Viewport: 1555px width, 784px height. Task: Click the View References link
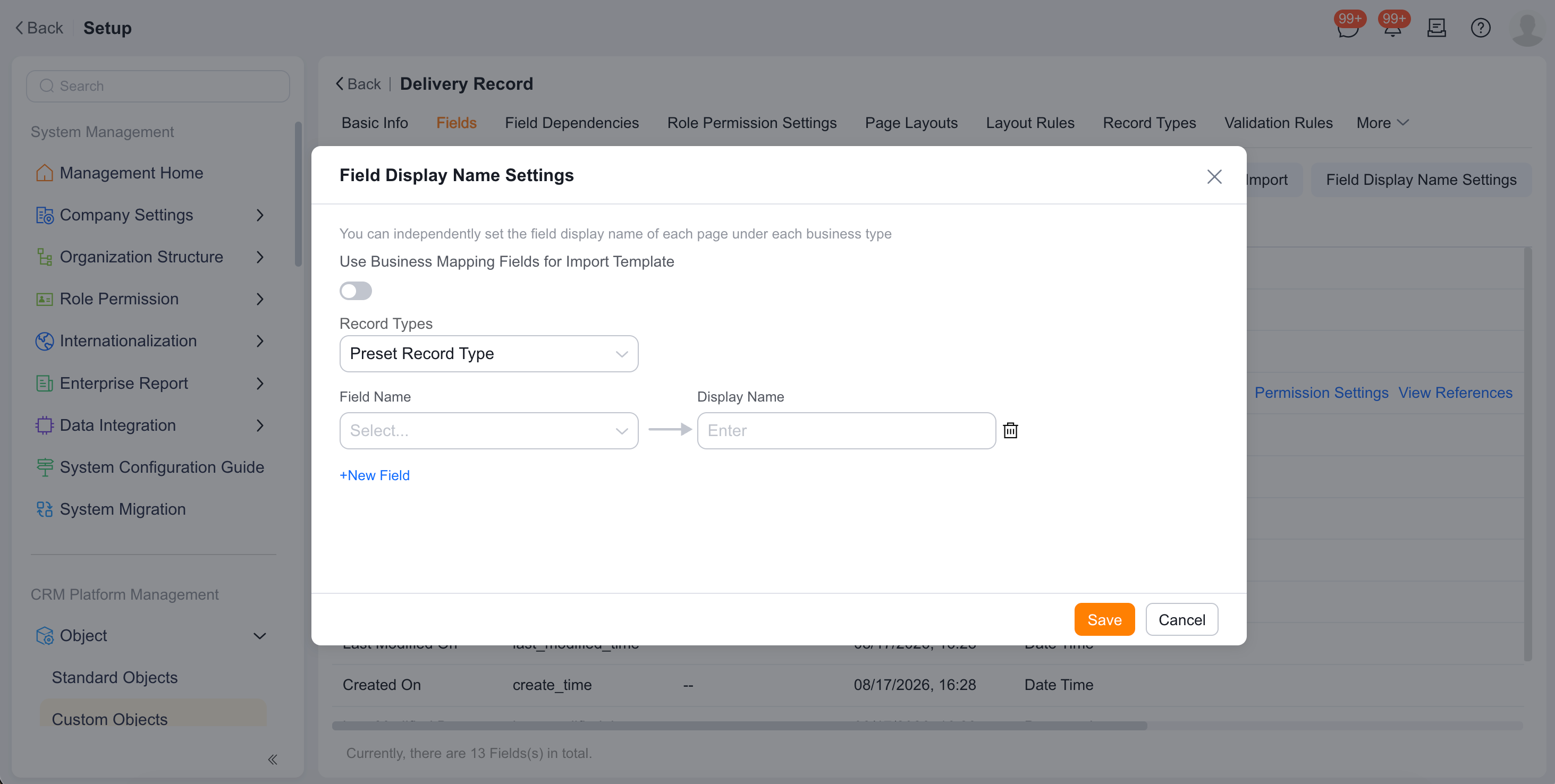coord(1455,393)
